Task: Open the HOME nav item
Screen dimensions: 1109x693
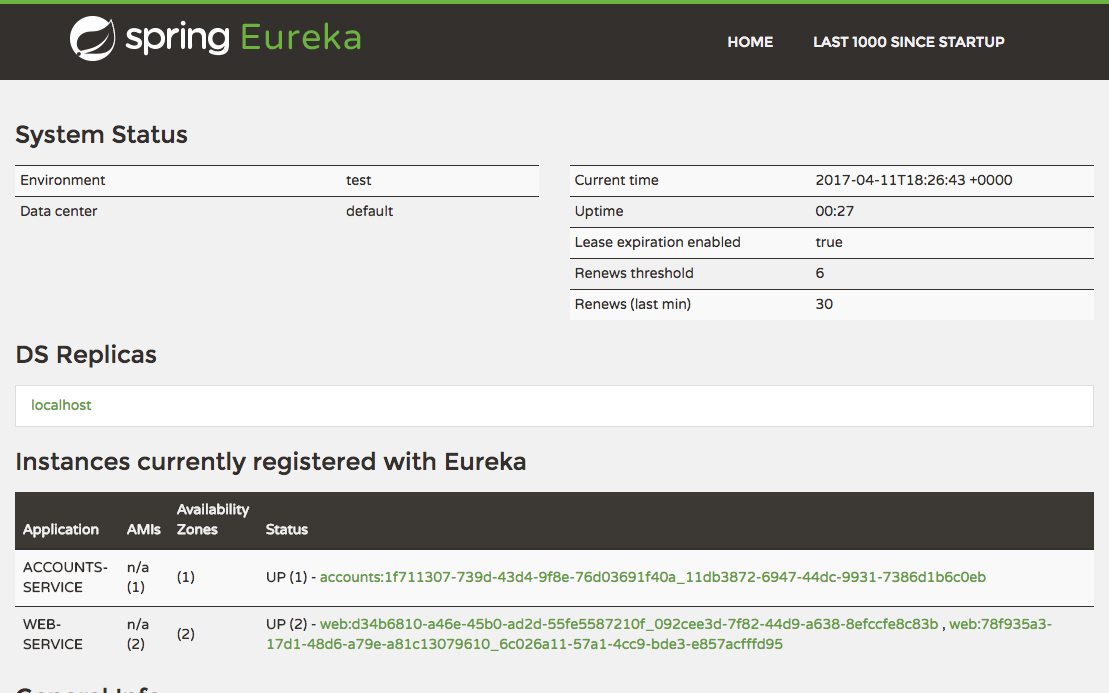Action: [750, 42]
